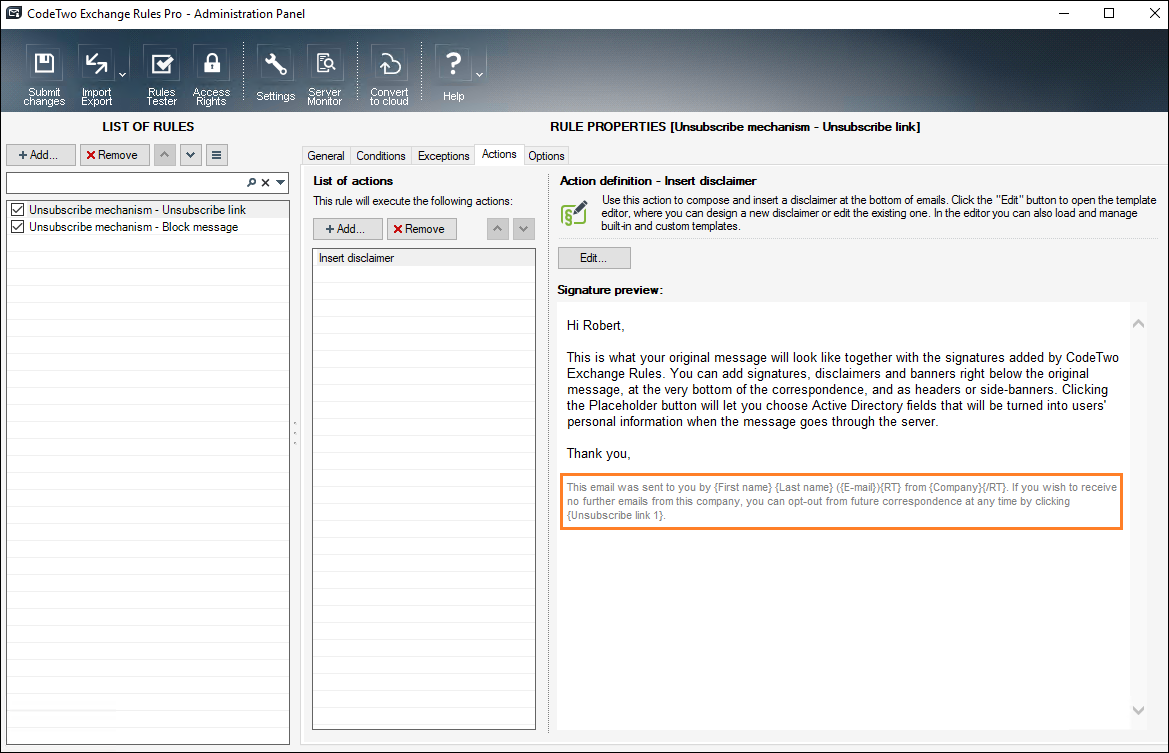Click scroll down arrow in signature preview
This screenshot has width=1169, height=753.
click(1138, 711)
